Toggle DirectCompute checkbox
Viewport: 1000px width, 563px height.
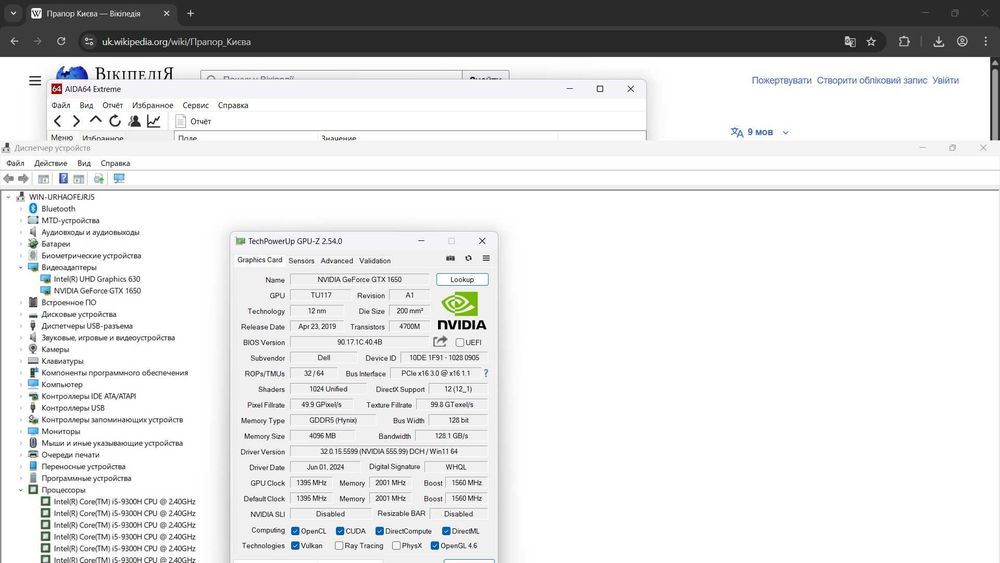[x=379, y=530]
